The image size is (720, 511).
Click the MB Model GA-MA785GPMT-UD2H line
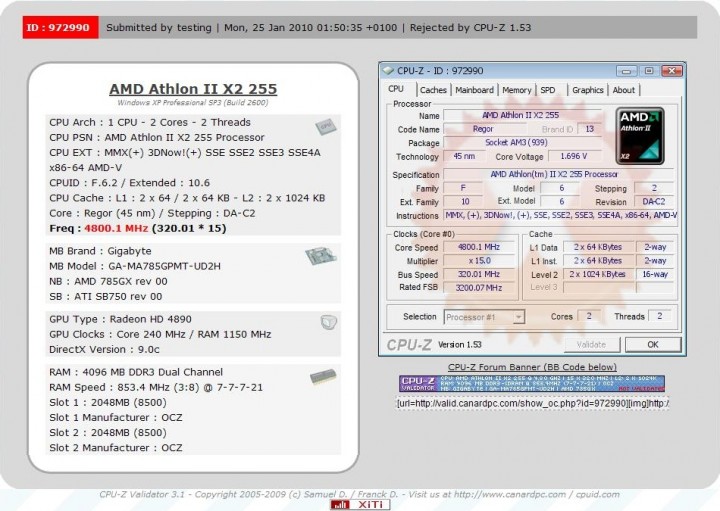point(135,266)
